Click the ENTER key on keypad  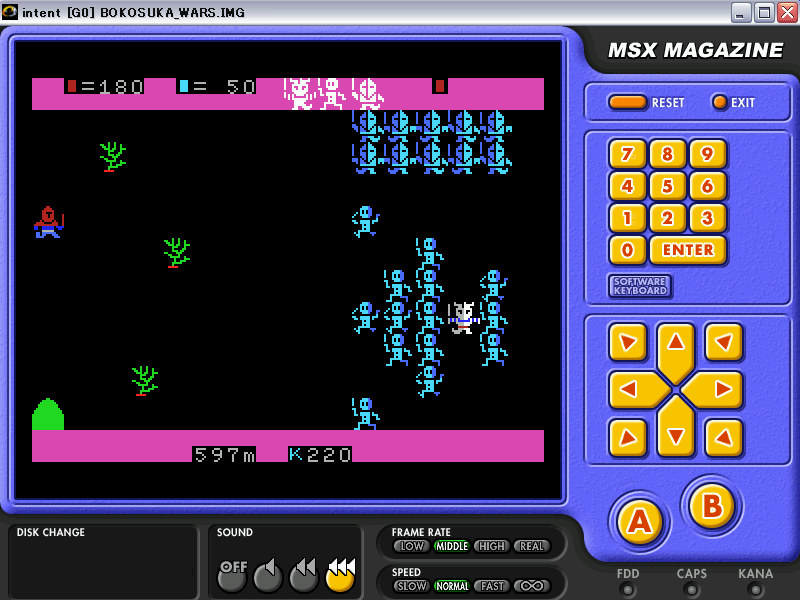coord(688,250)
